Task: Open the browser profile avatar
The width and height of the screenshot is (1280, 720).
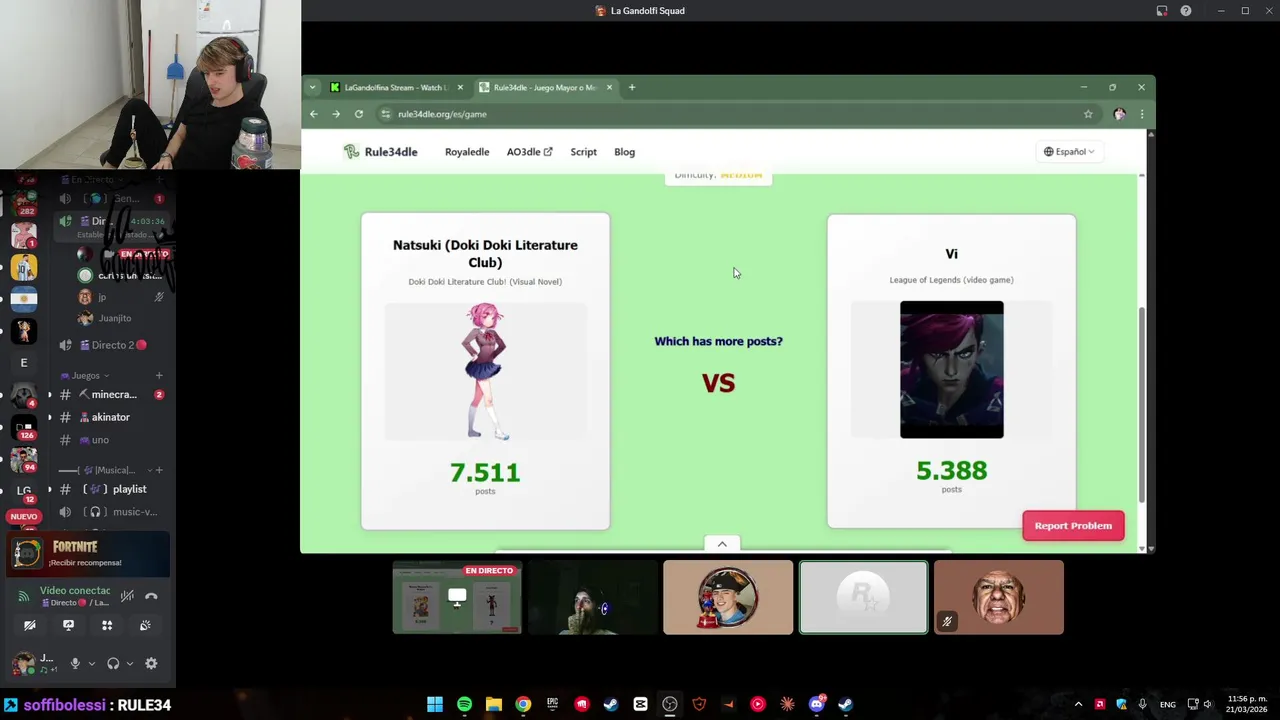Action: [1119, 114]
